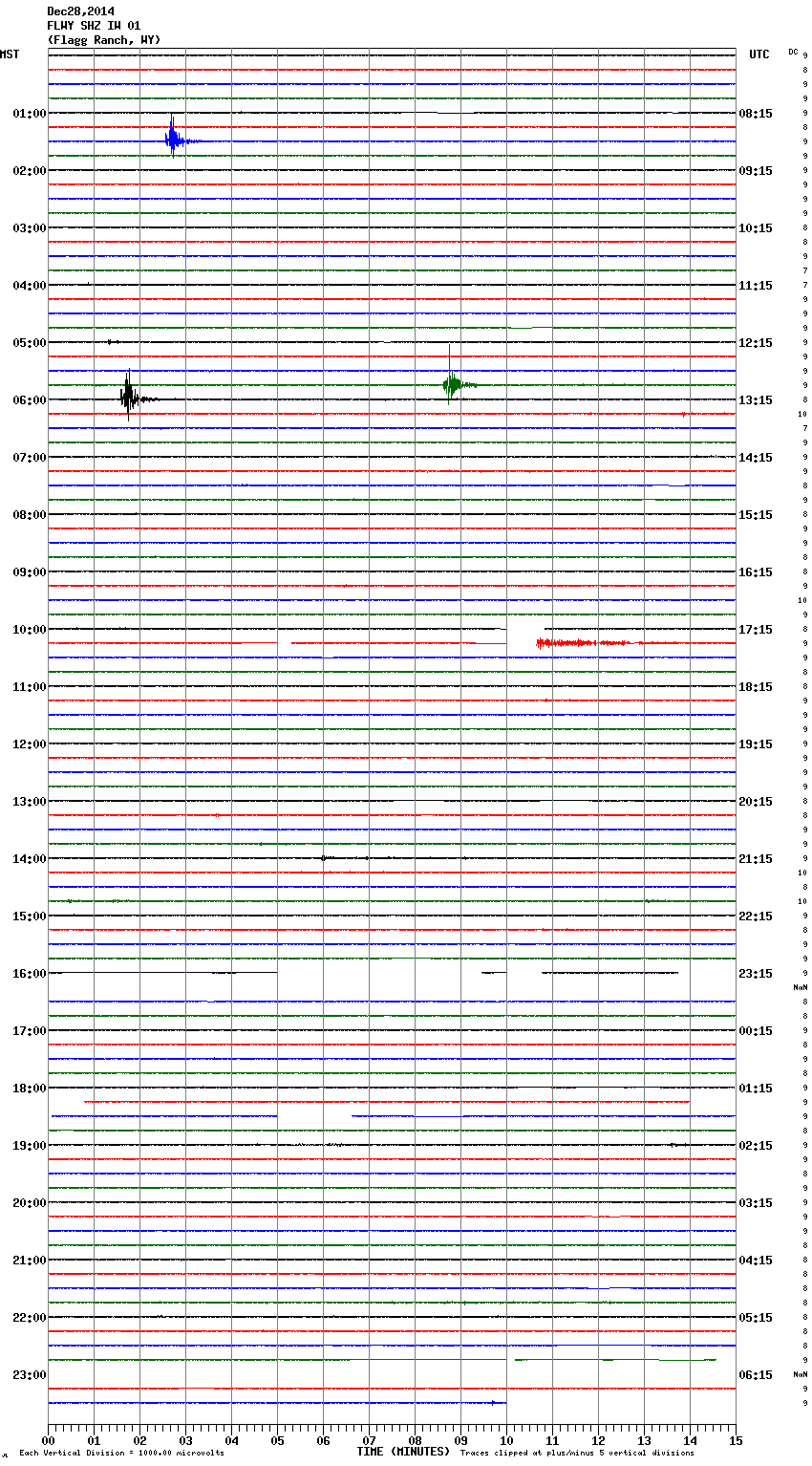
Task: Click the 00:15 UTC time label
Action: 756,1031
